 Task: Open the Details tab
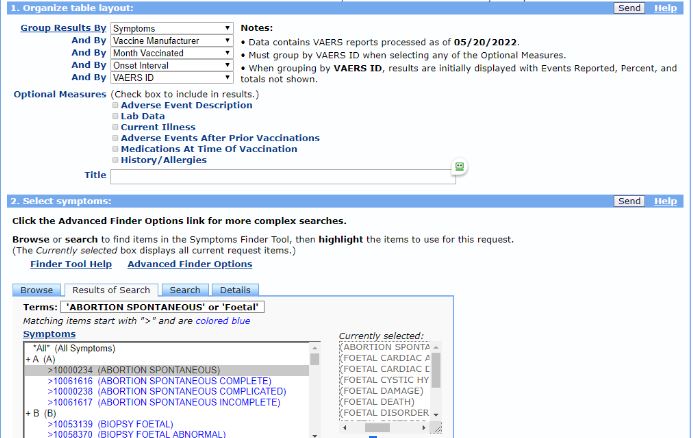pyautogui.click(x=235, y=290)
